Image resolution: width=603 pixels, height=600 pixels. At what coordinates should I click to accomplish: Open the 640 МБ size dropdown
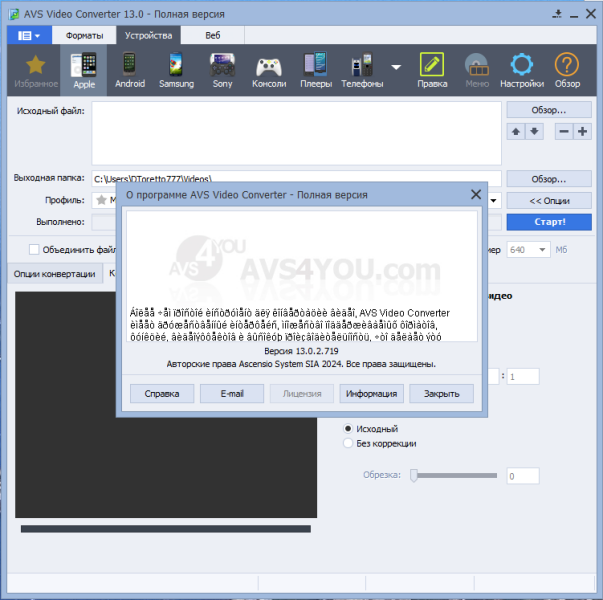(528, 250)
